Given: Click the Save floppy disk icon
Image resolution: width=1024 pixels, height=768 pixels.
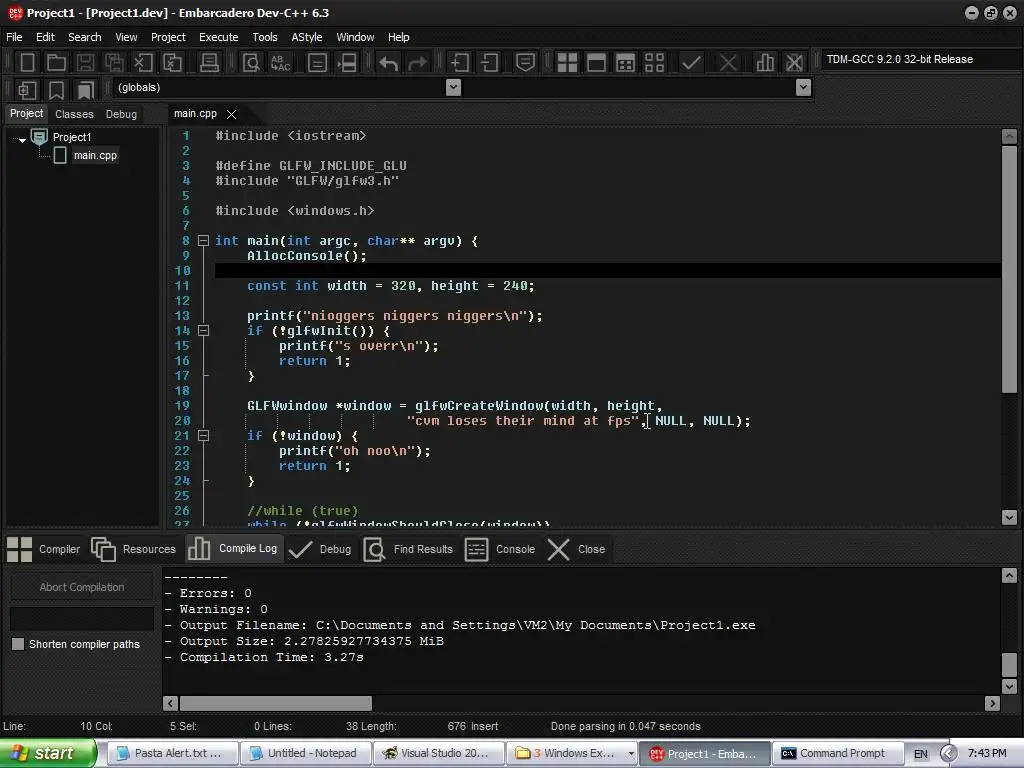Looking at the screenshot, I should (x=85, y=63).
